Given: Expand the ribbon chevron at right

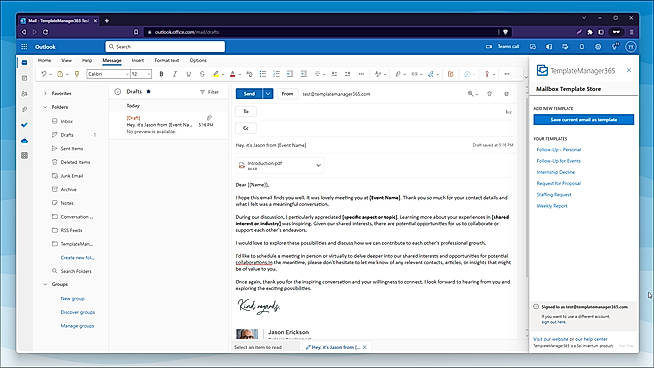Looking at the screenshot, I should pos(525,77).
